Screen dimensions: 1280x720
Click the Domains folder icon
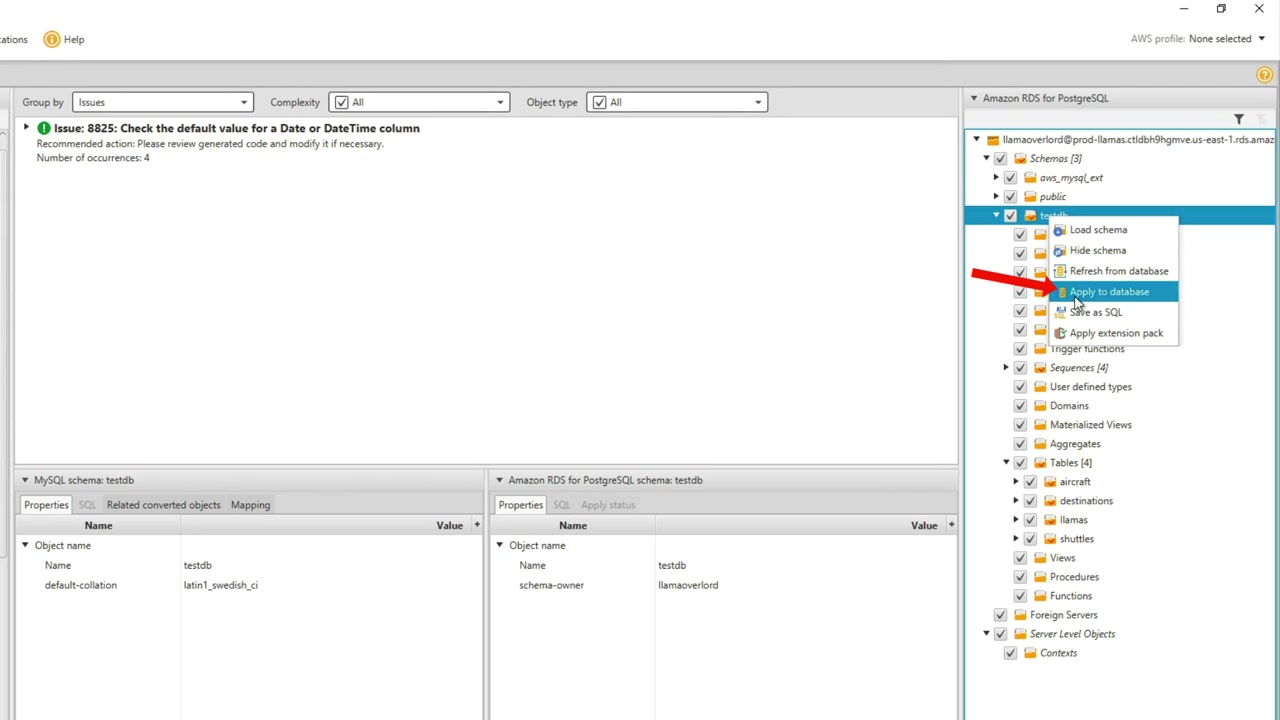pos(1040,406)
